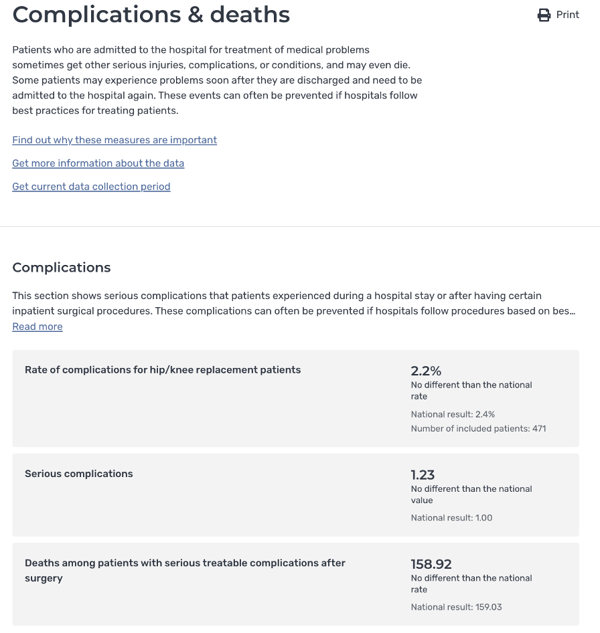Click the Complications section description text

(294, 303)
